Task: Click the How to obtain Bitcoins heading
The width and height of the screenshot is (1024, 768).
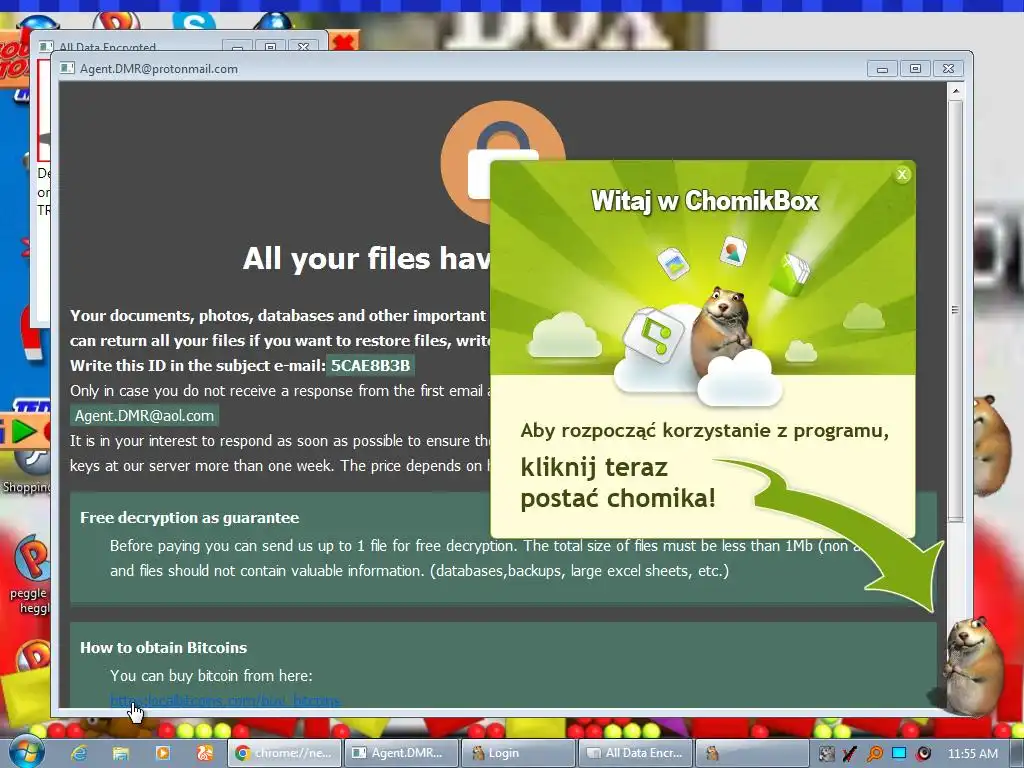Action: (x=163, y=648)
